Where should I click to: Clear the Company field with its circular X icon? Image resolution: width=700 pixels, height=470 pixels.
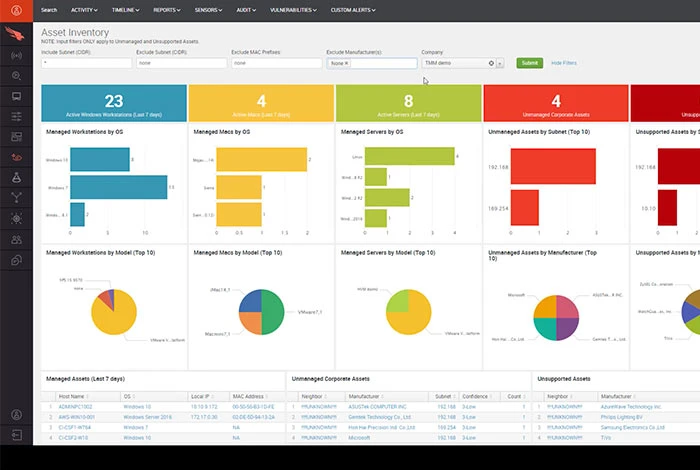click(x=491, y=63)
